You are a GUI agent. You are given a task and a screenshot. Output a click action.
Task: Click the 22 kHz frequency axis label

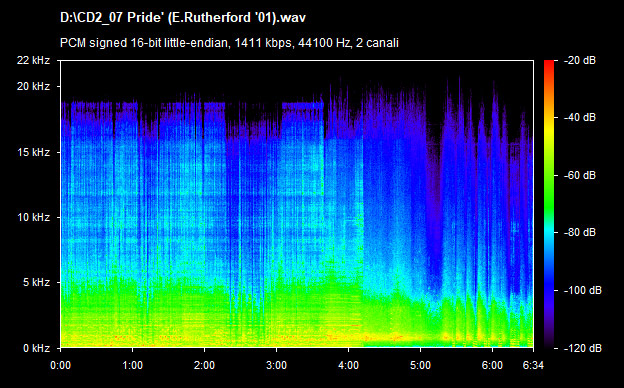33,60
